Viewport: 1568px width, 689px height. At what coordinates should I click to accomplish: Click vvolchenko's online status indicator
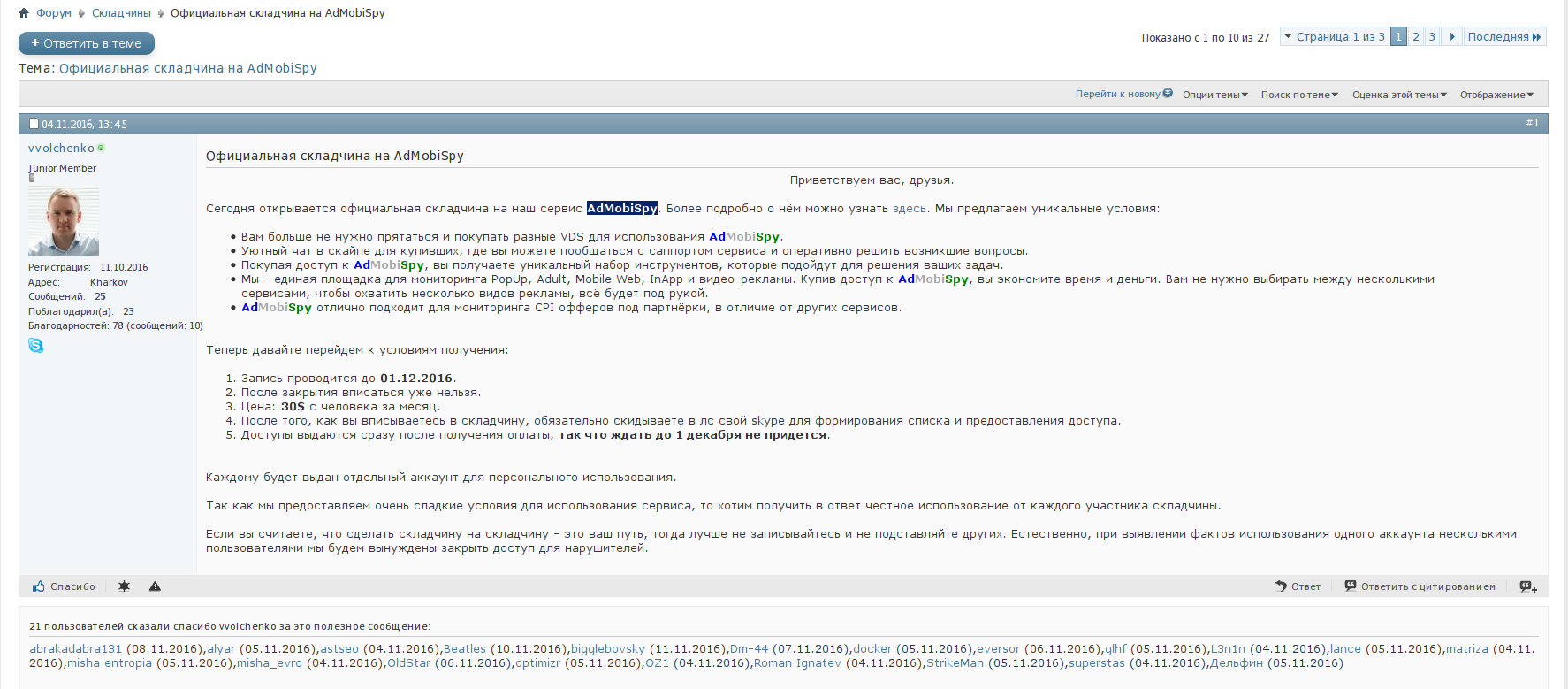pyautogui.click(x=101, y=148)
